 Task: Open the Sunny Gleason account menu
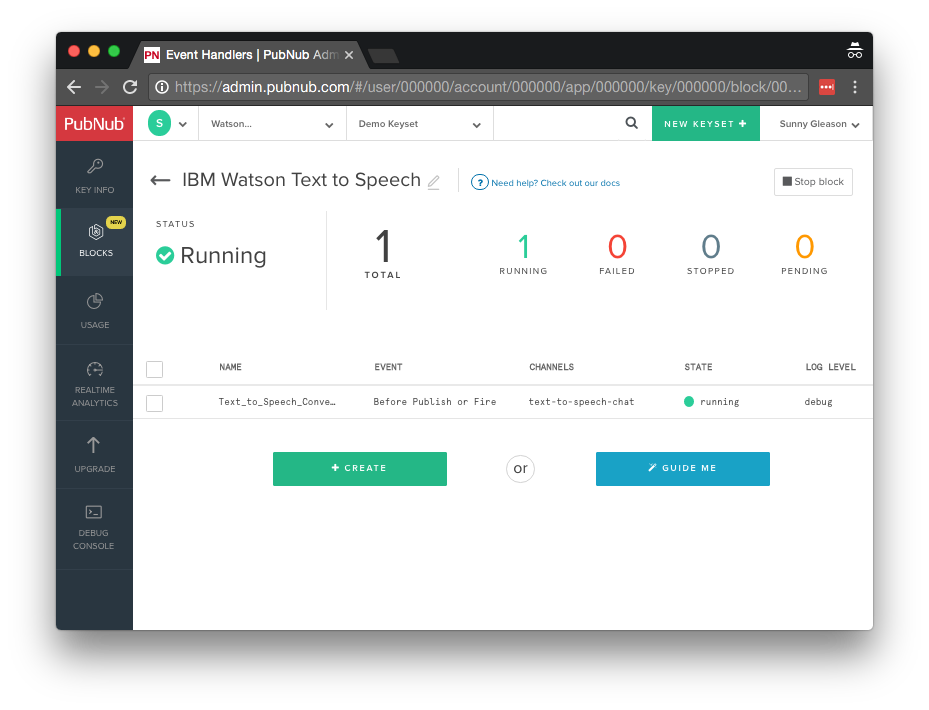[819, 124]
